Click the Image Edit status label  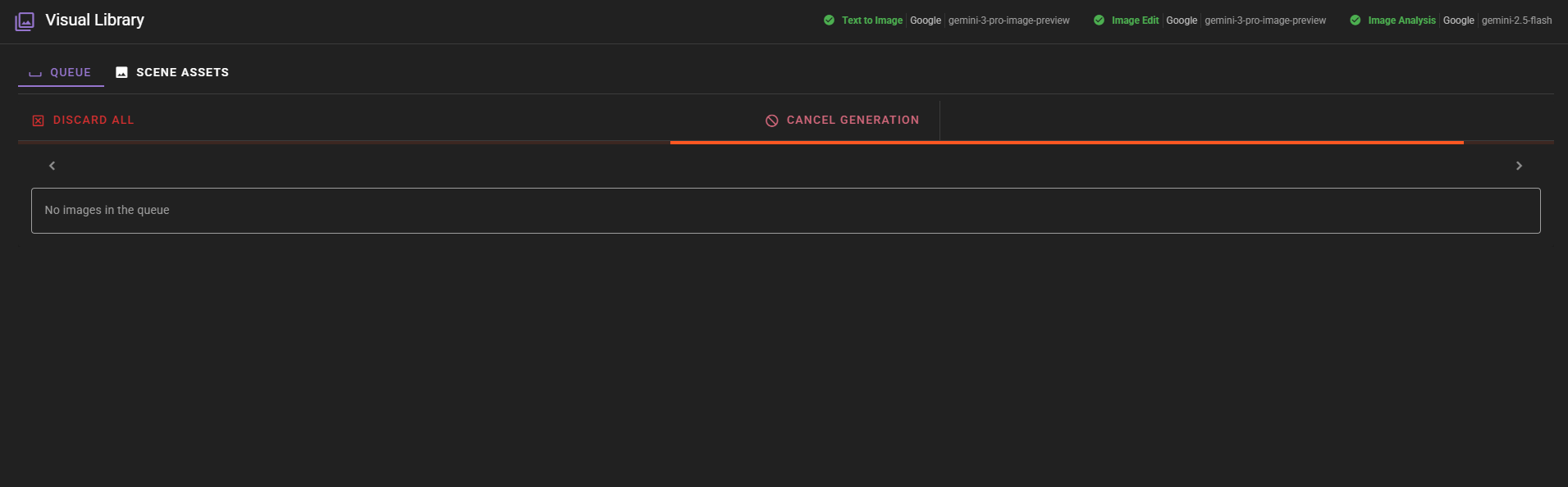1135,20
